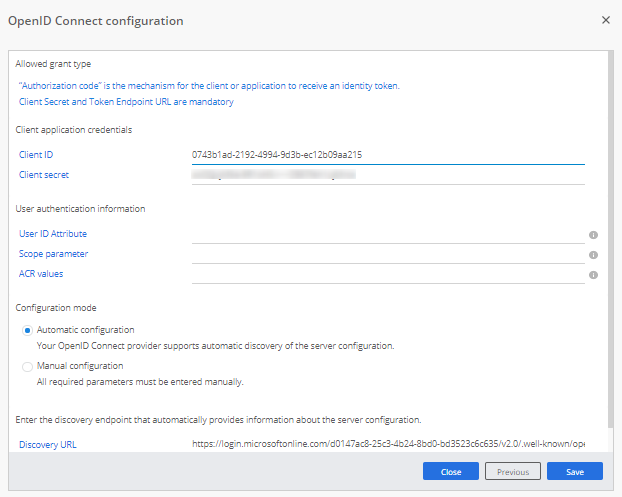
Task: Click the Discovery URL label
Action: point(47,443)
